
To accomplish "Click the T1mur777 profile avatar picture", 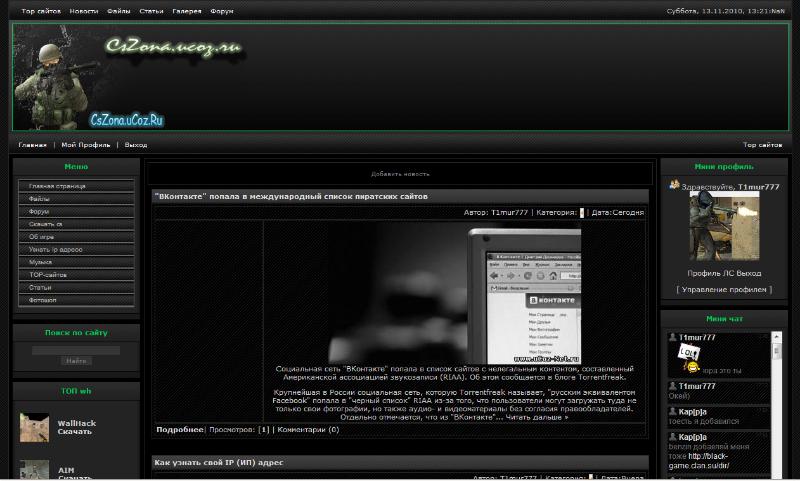I will [724, 226].
